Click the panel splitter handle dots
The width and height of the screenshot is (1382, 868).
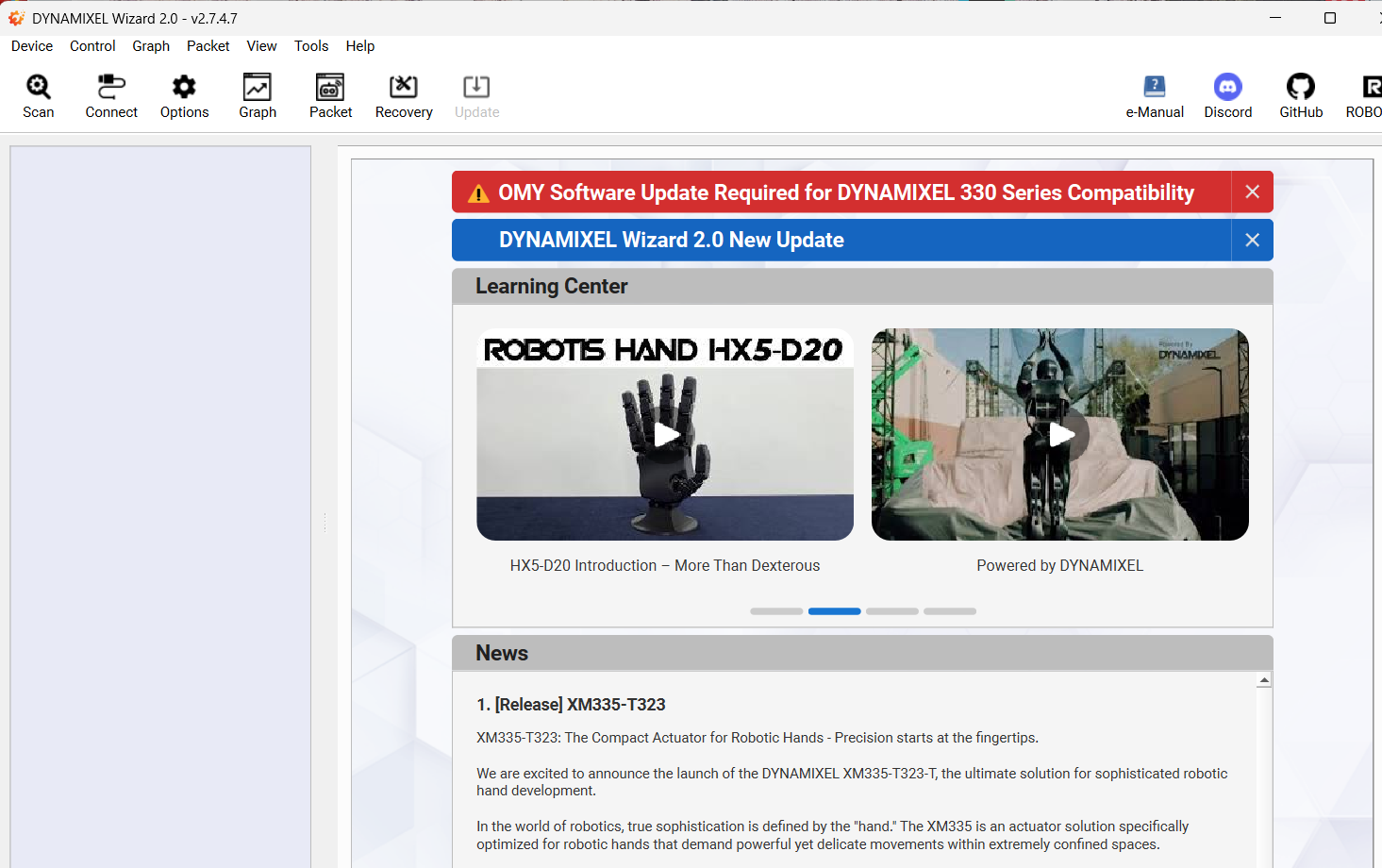click(325, 522)
